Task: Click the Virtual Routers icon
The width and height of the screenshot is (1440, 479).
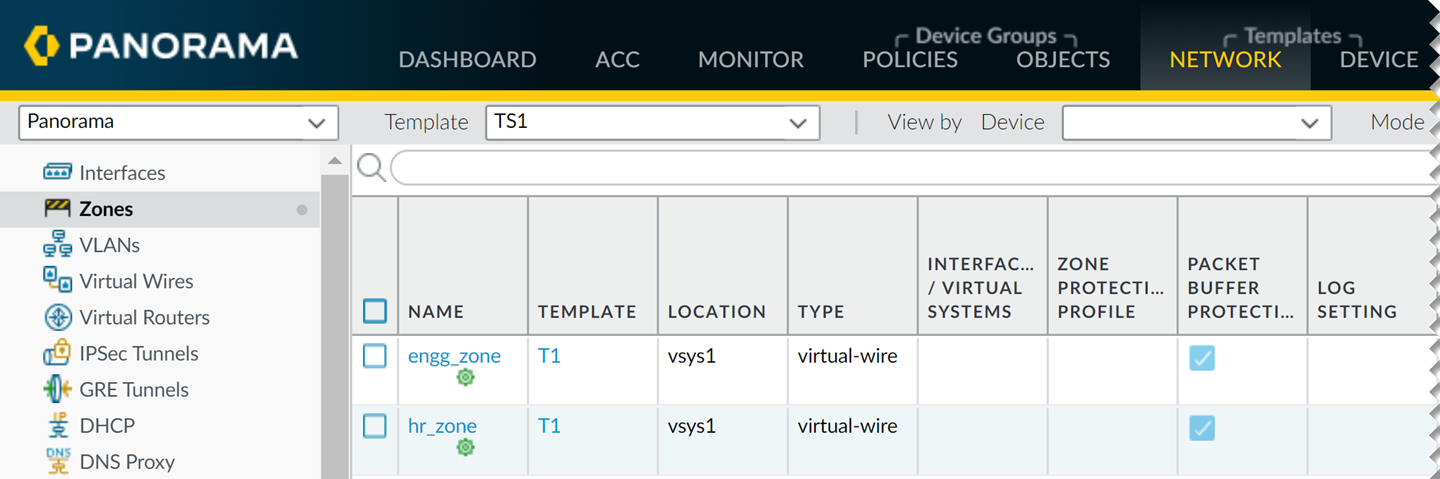Action: click(x=57, y=317)
